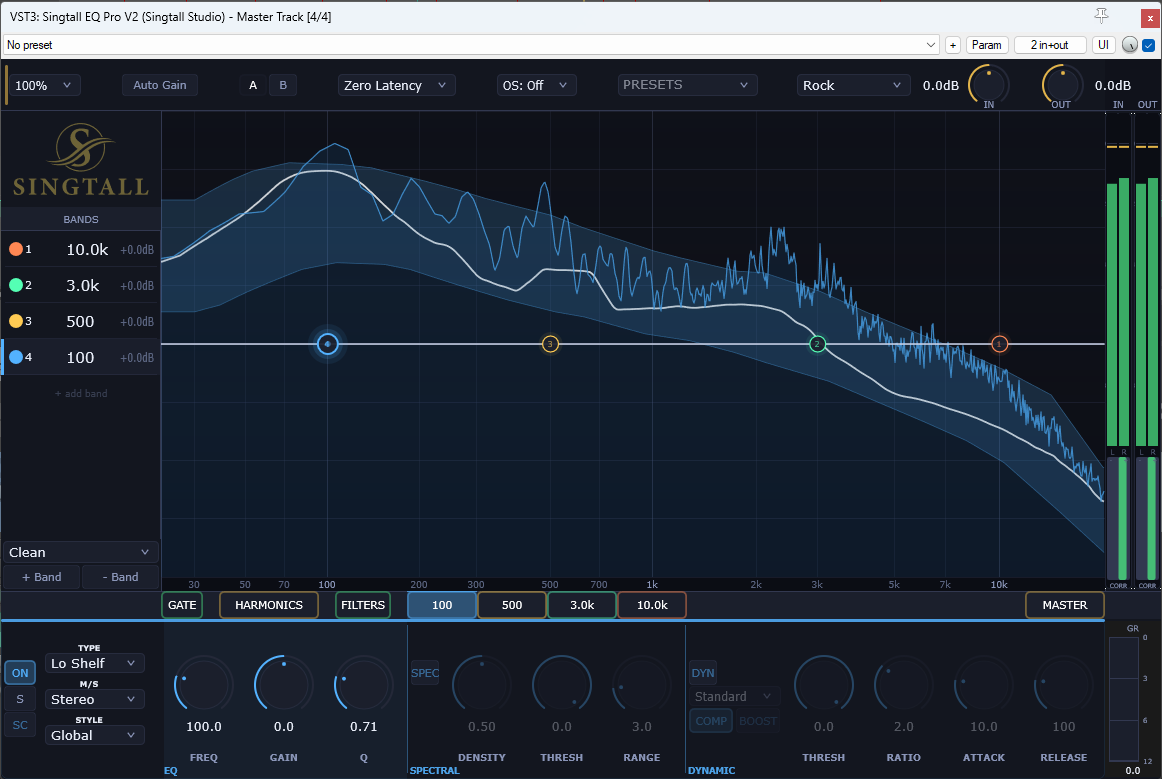Select band 1 orange node on graph
The height and width of the screenshot is (779, 1162).
(x=999, y=344)
